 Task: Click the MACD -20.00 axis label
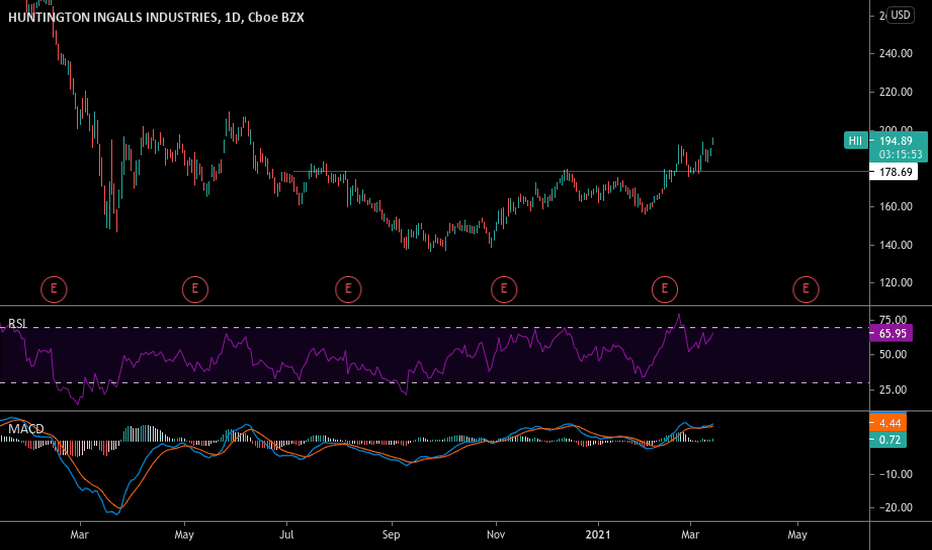[895, 507]
